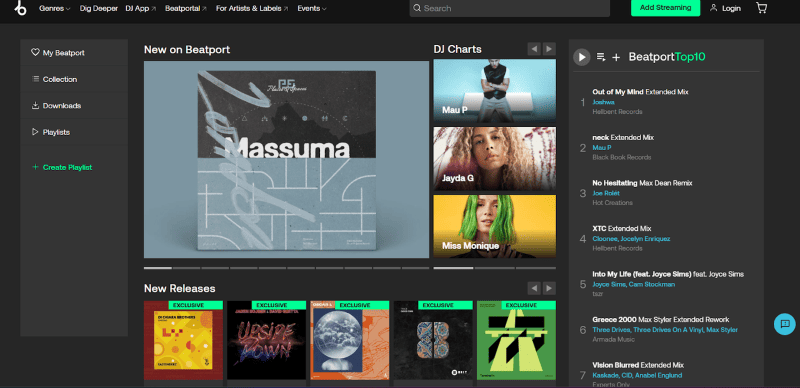Show next New Releases arrow
800x388 pixels.
[549, 288]
